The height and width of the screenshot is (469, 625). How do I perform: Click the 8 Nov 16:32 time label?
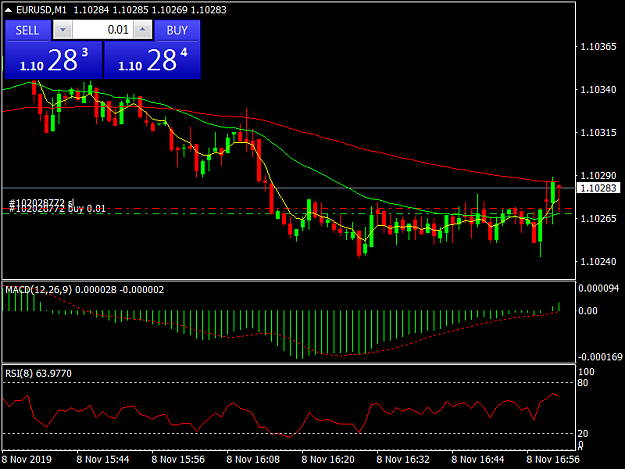click(x=403, y=459)
